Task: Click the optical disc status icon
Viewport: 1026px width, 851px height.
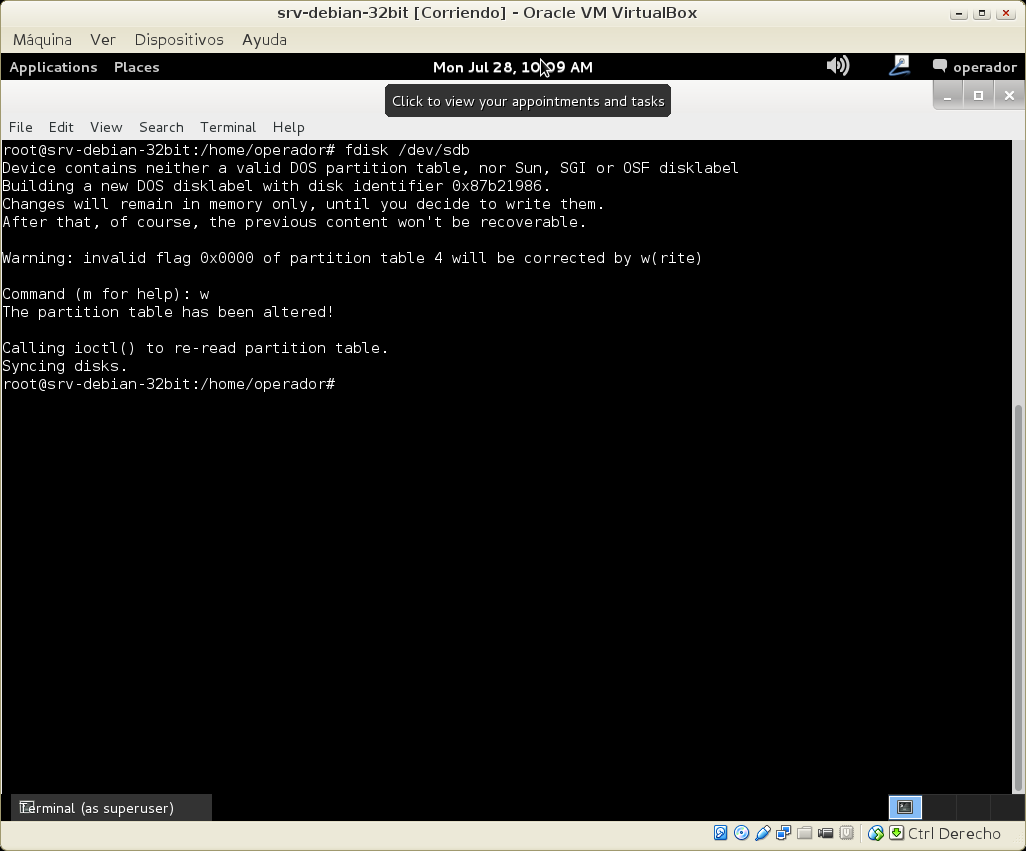Action: click(741, 833)
